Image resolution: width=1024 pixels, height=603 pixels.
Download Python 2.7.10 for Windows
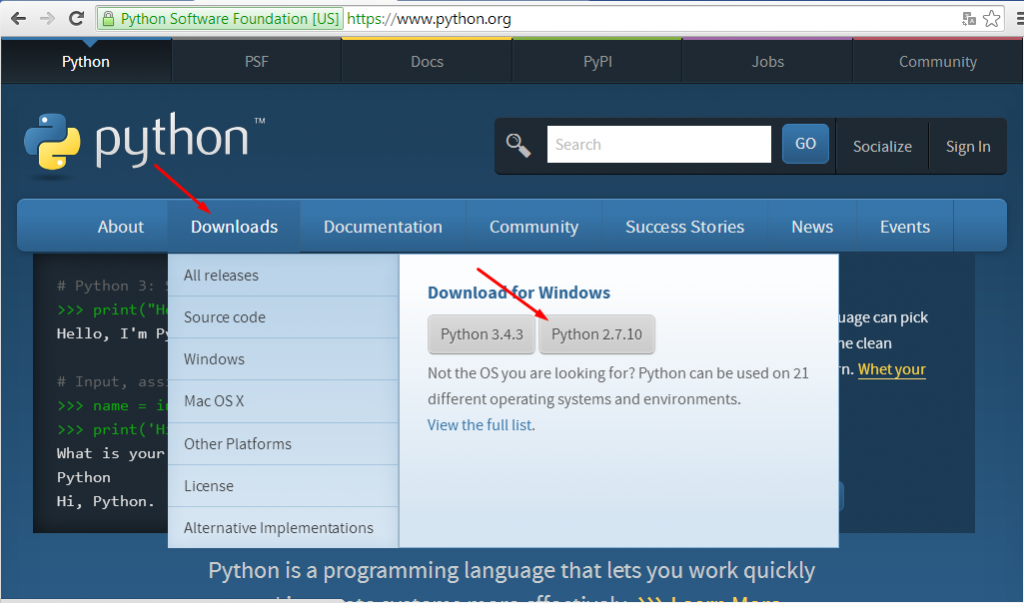coord(597,334)
